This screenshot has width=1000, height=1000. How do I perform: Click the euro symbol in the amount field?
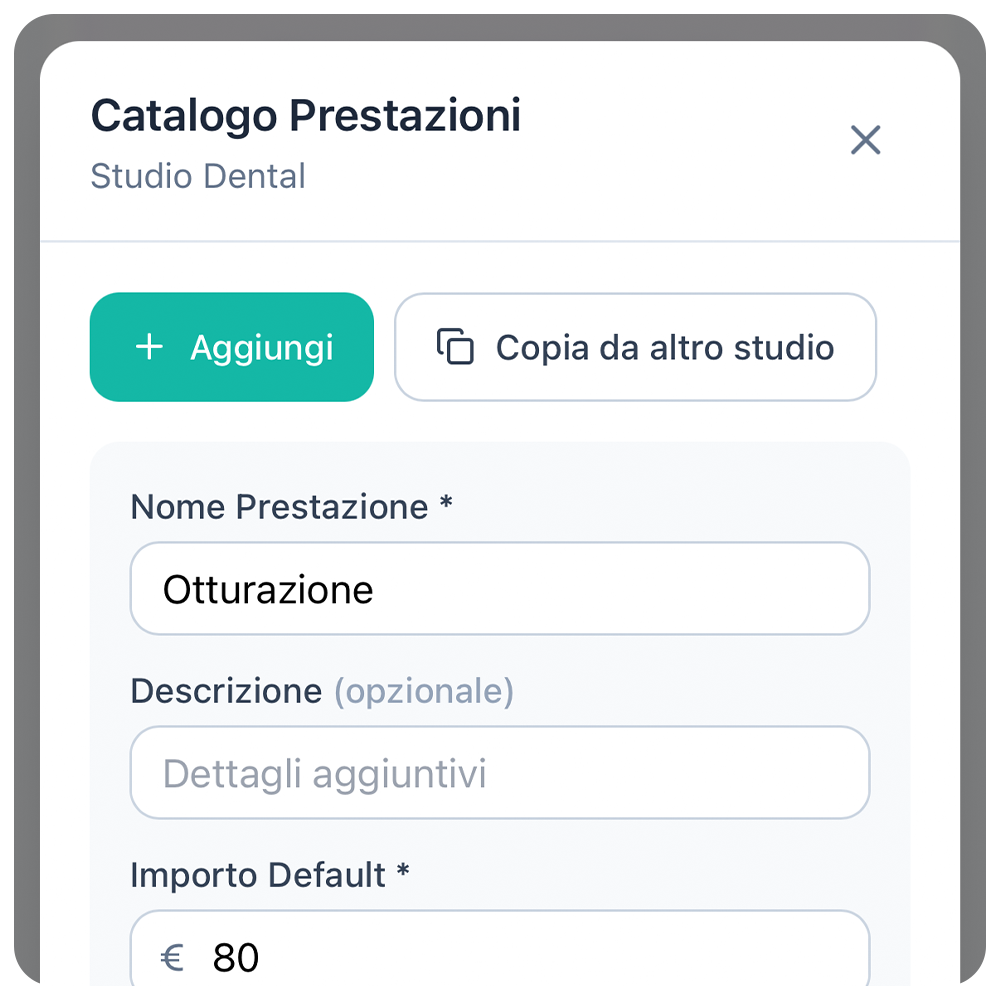pos(173,958)
